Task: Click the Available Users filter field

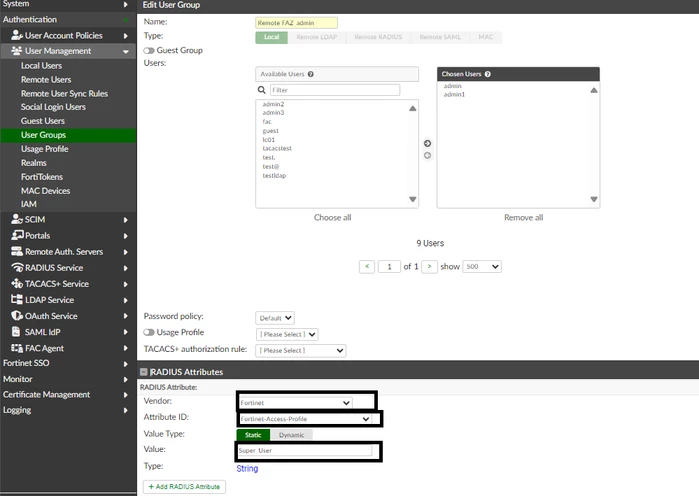Action: (335, 90)
